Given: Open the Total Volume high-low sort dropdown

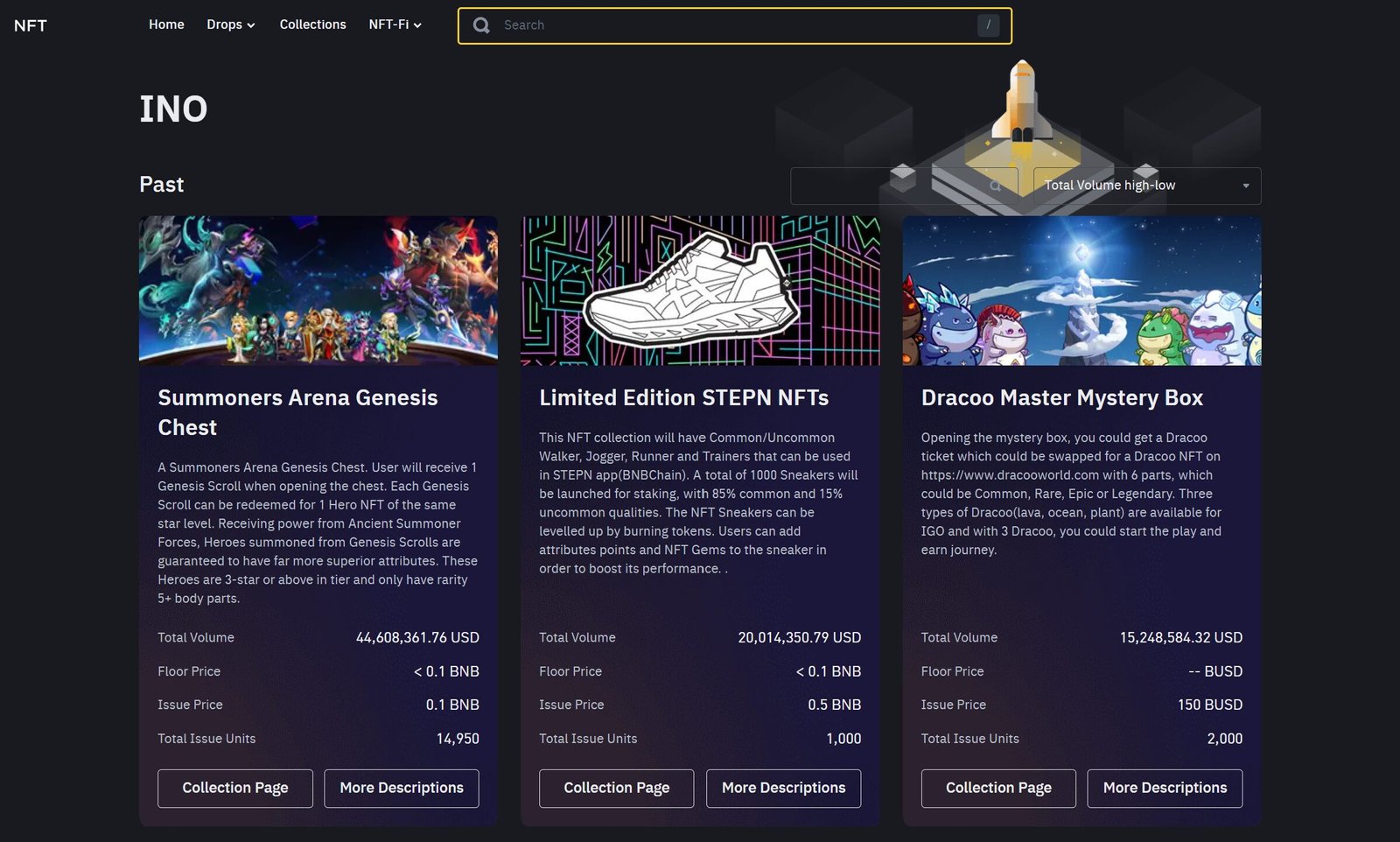Looking at the screenshot, I should [1146, 185].
